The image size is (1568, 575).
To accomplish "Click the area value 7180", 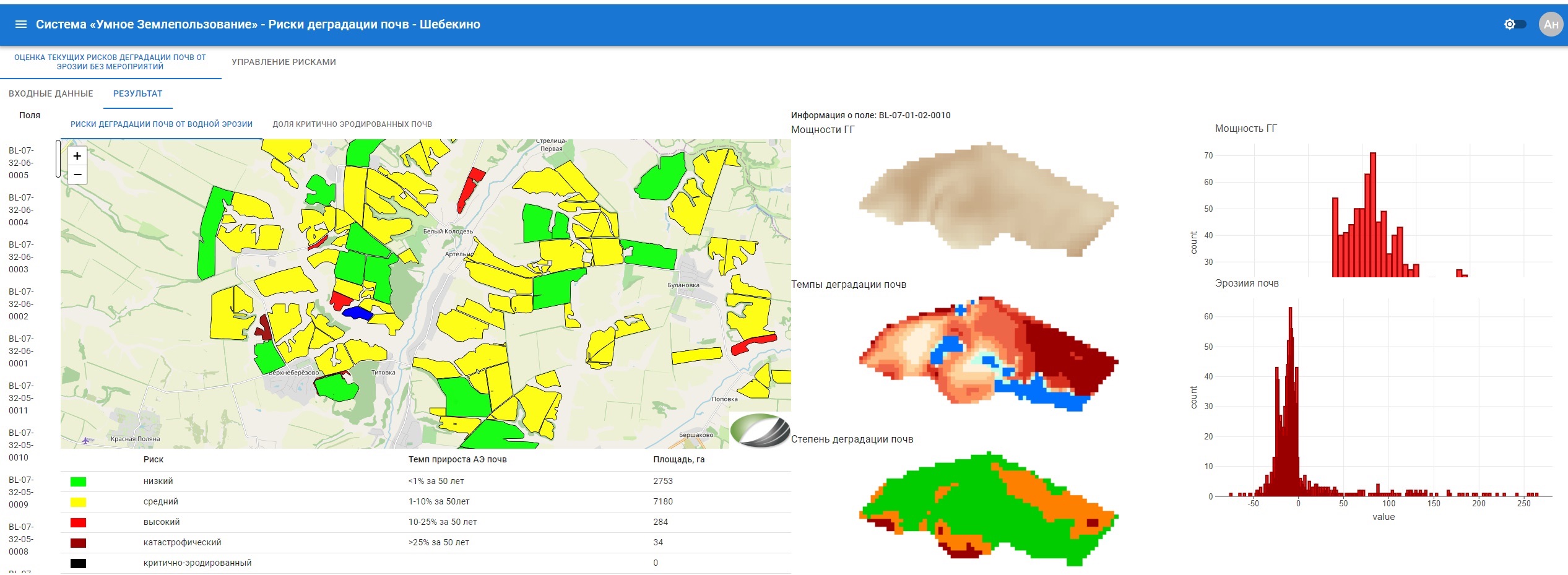I will 663,501.
